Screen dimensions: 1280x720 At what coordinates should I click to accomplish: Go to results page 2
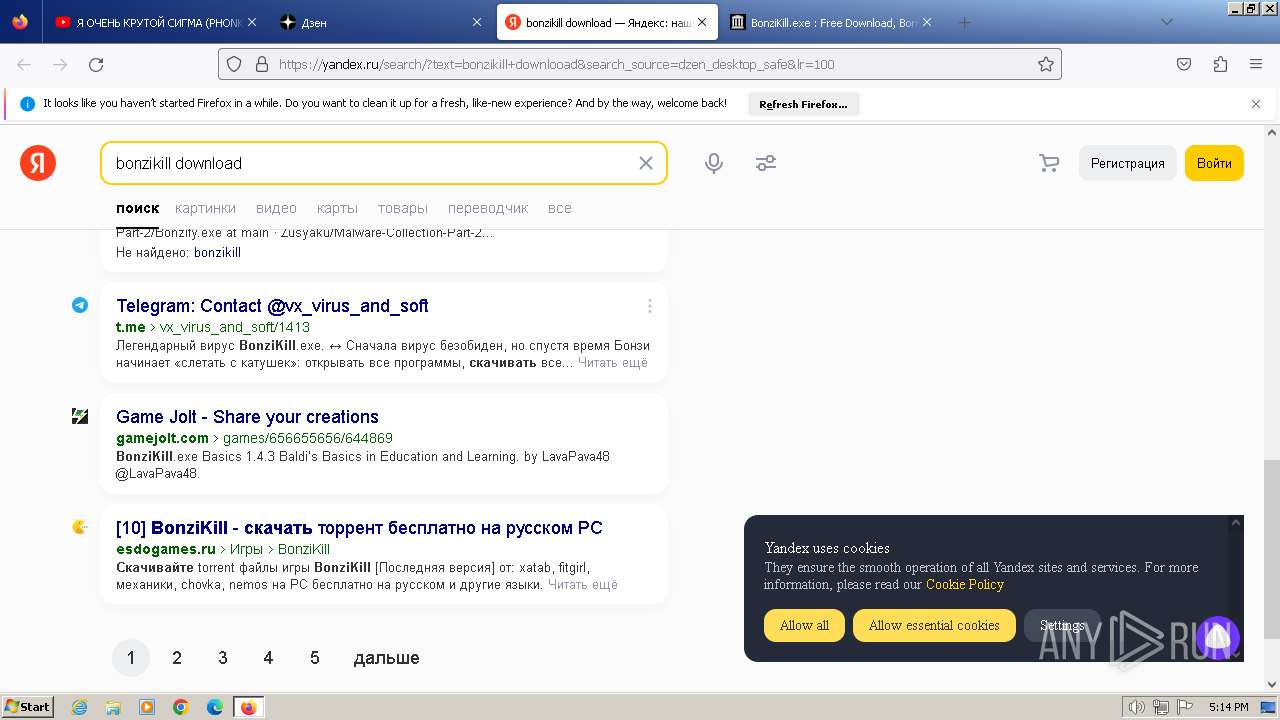coord(177,658)
